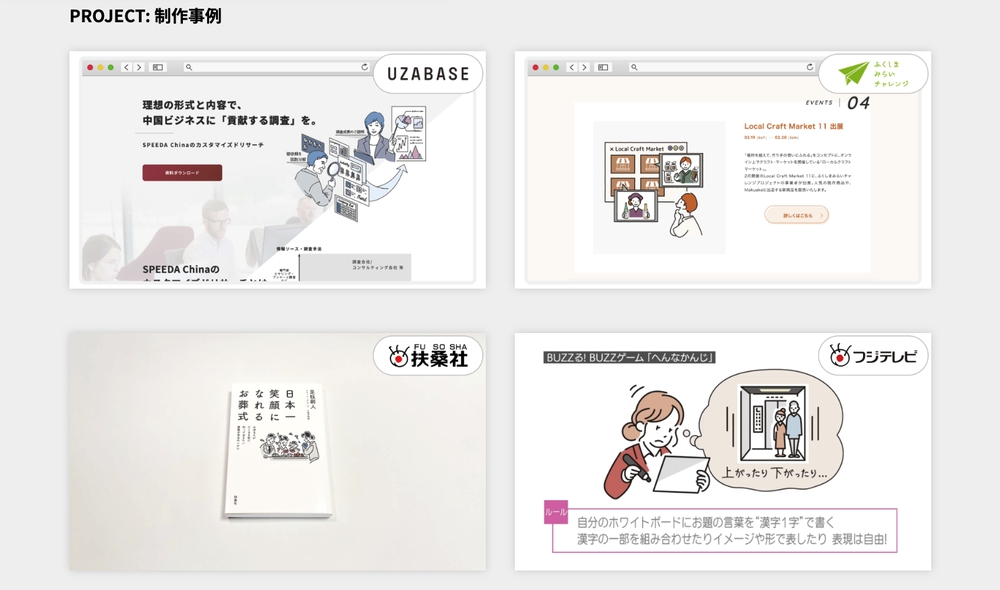Click the address bar in UZABASE browser mockup
The image size is (1000, 590).
click(276, 67)
